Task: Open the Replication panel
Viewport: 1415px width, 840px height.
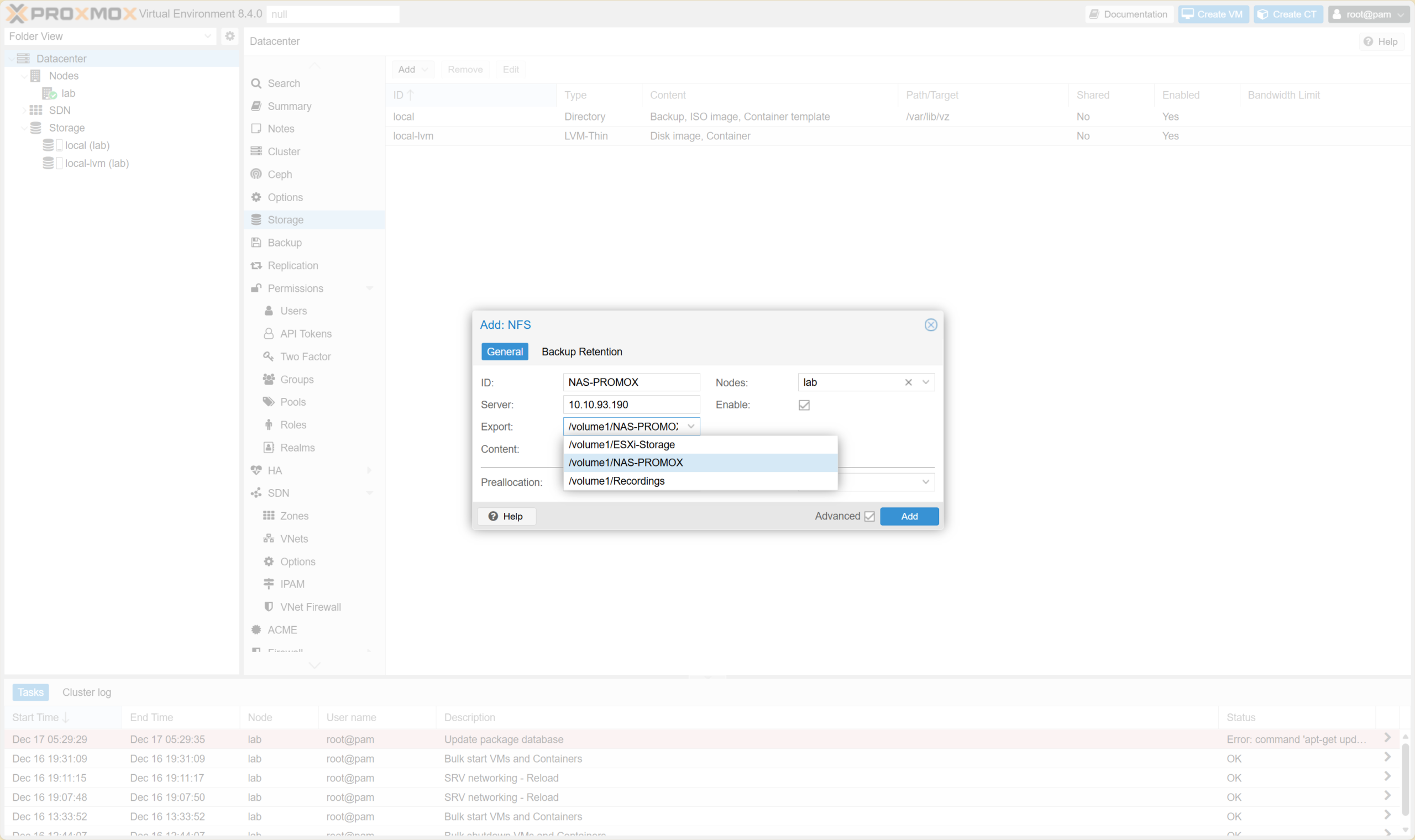Action: point(292,265)
